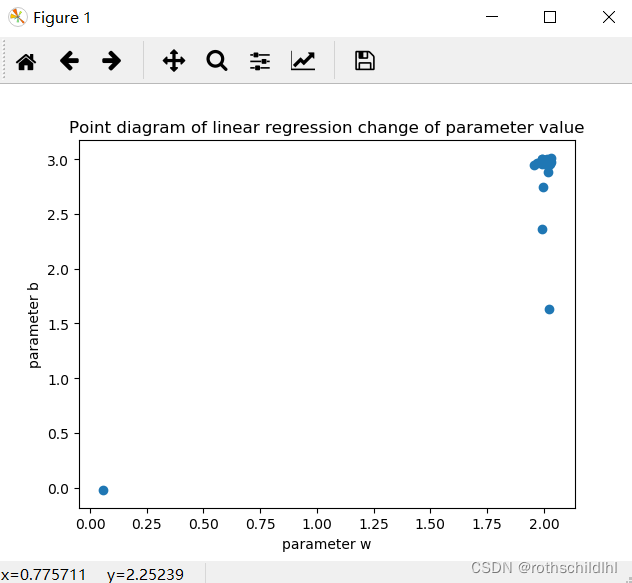Click the 'parameter w' x-axis label
Viewport: 632px width, 583px height.
pos(326,544)
